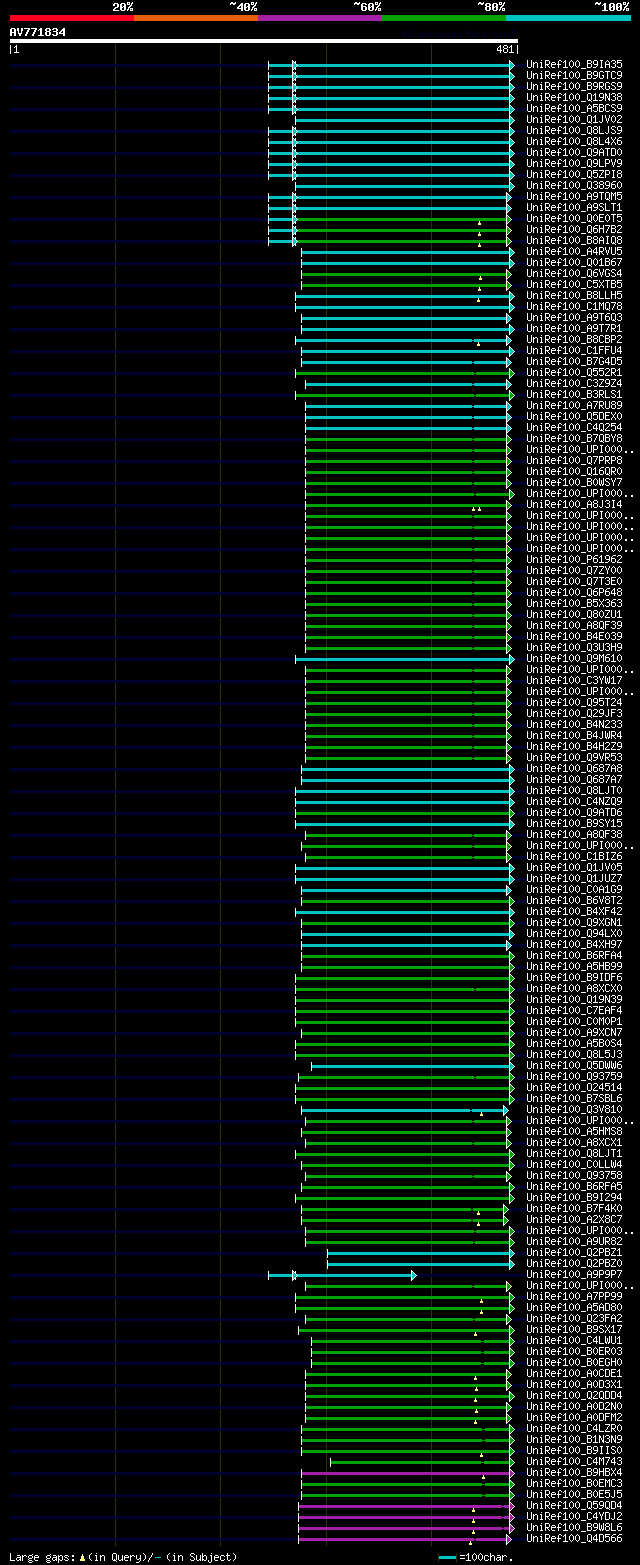
Task: Click the UniRef100_Q5ZPI8 entry
Action: pos(574,174)
